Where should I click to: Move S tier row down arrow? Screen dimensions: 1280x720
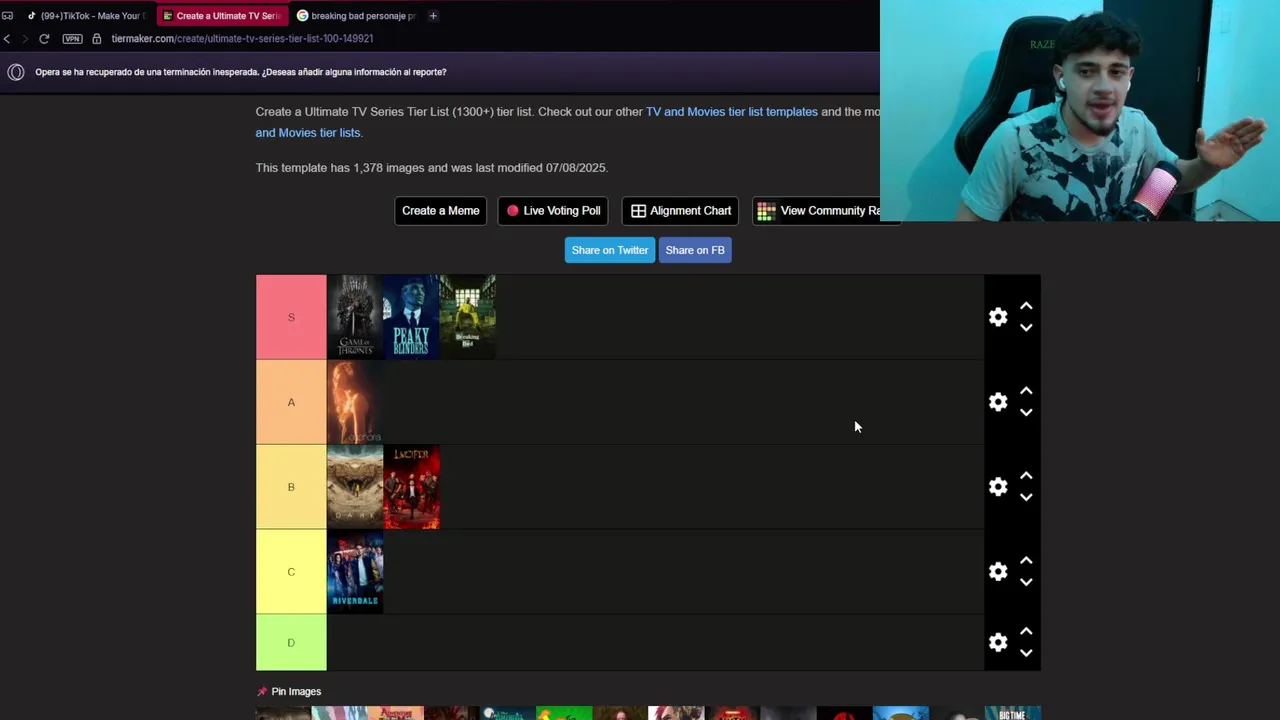[x=1026, y=328]
